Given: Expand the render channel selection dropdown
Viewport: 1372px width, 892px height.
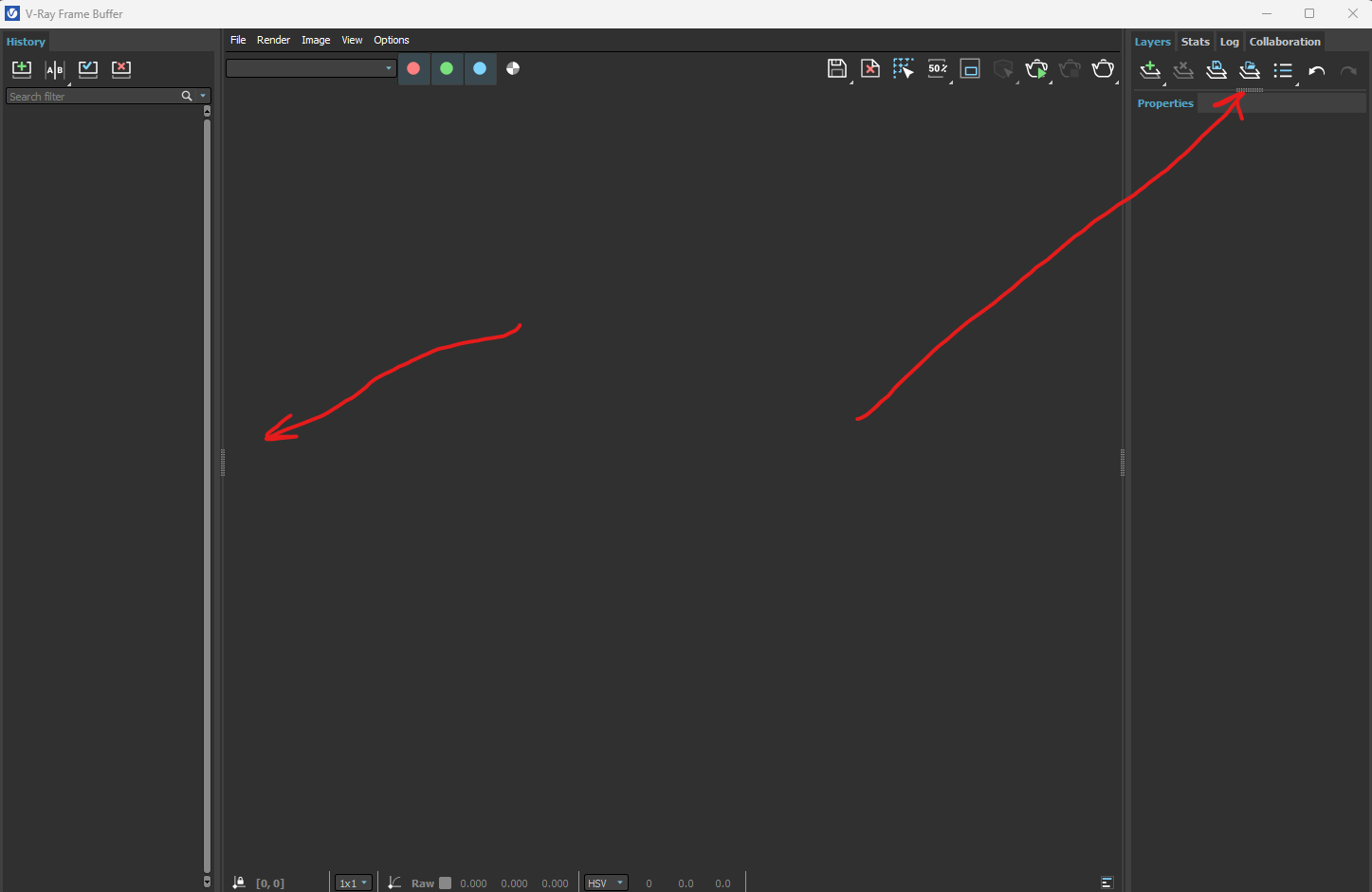Looking at the screenshot, I should point(311,68).
